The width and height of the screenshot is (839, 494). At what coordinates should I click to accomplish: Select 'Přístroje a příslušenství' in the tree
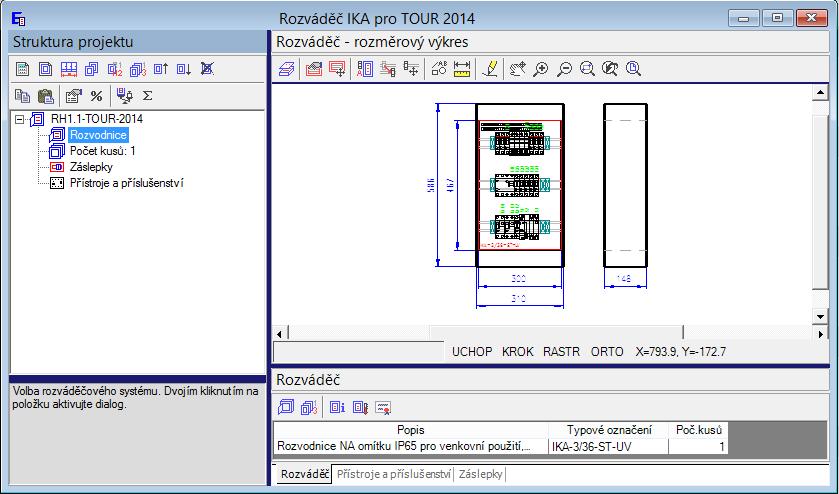tap(127, 183)
